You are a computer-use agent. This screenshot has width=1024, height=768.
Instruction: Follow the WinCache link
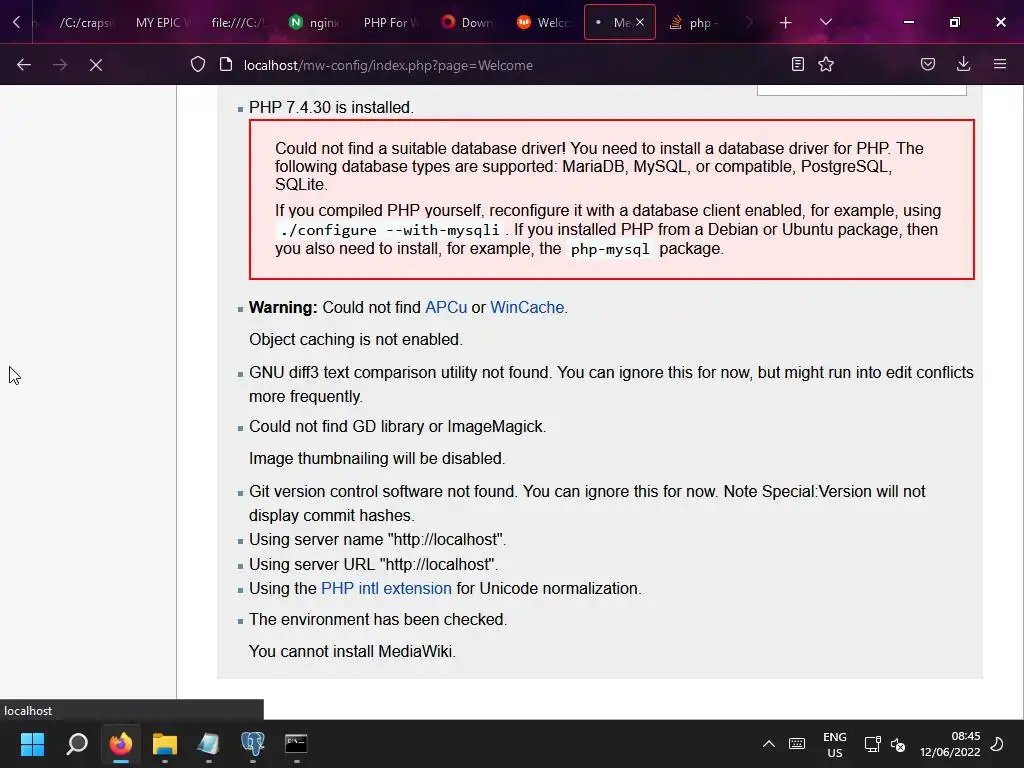coord(527,308)
